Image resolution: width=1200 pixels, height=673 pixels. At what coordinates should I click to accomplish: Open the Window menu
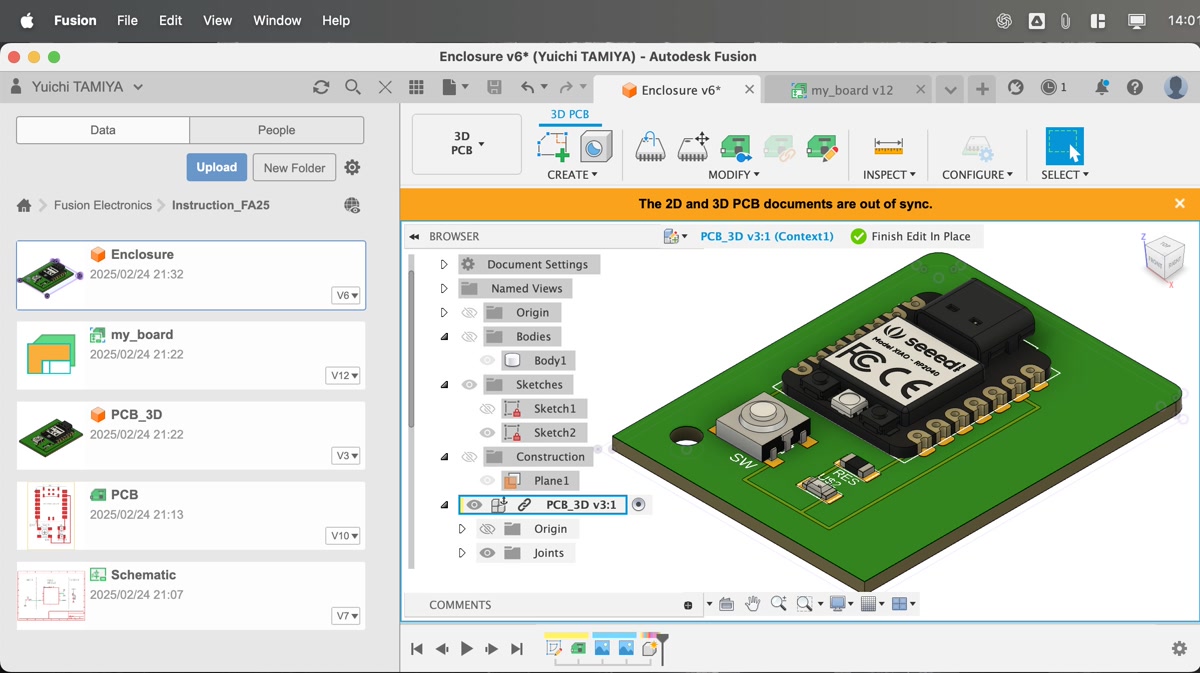277,20
